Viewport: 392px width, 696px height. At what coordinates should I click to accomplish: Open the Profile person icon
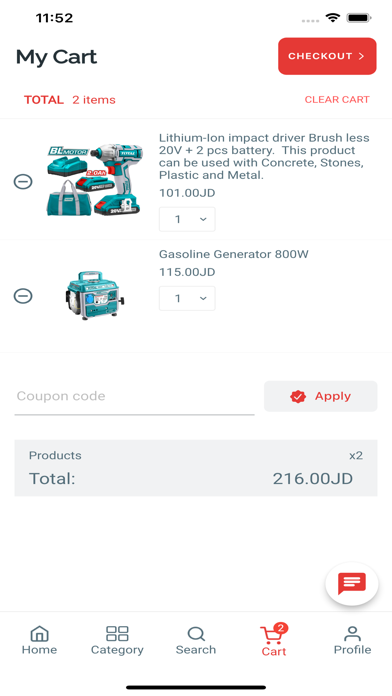(x=352, y=633)
